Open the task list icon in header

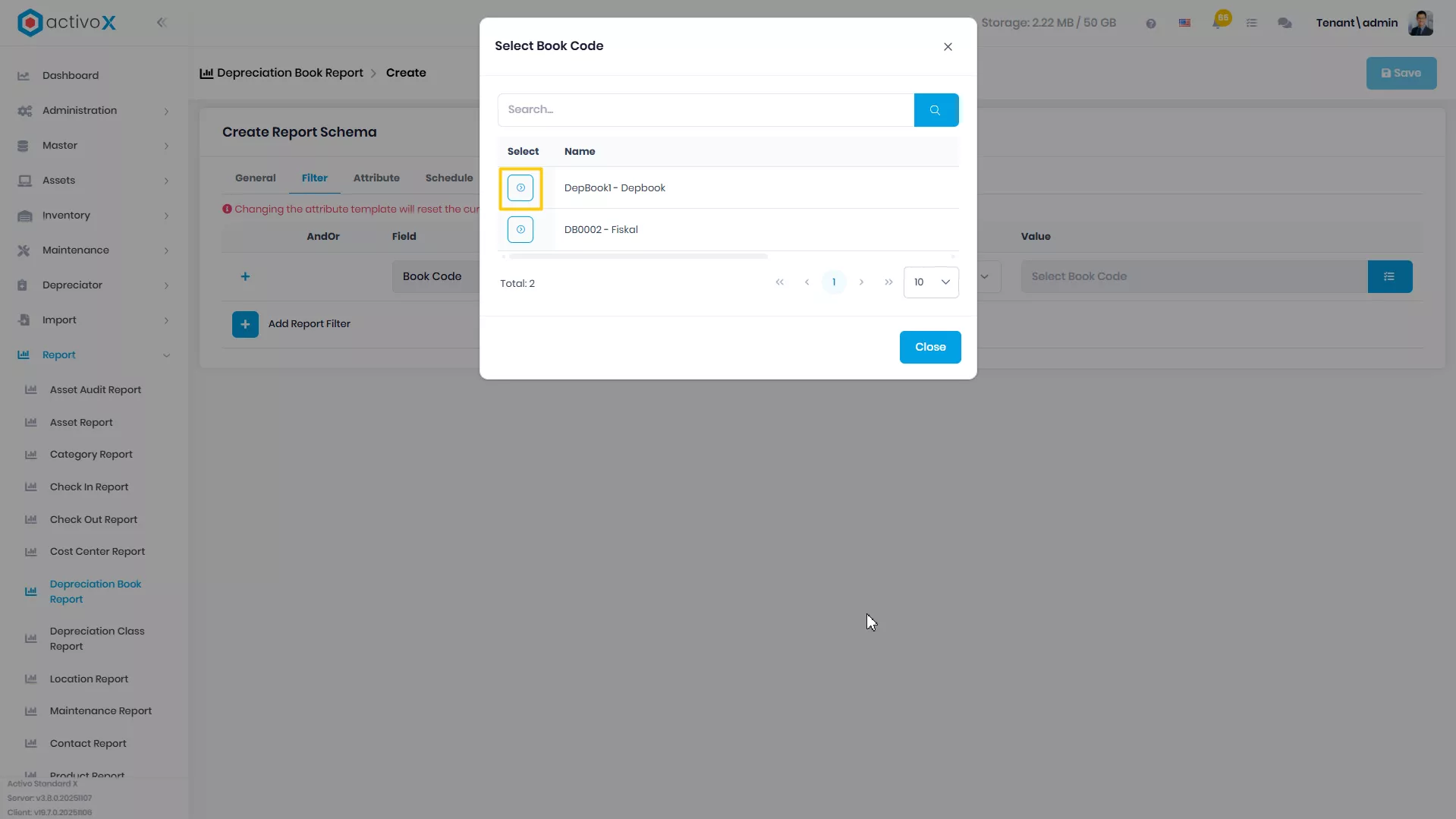1252,24
